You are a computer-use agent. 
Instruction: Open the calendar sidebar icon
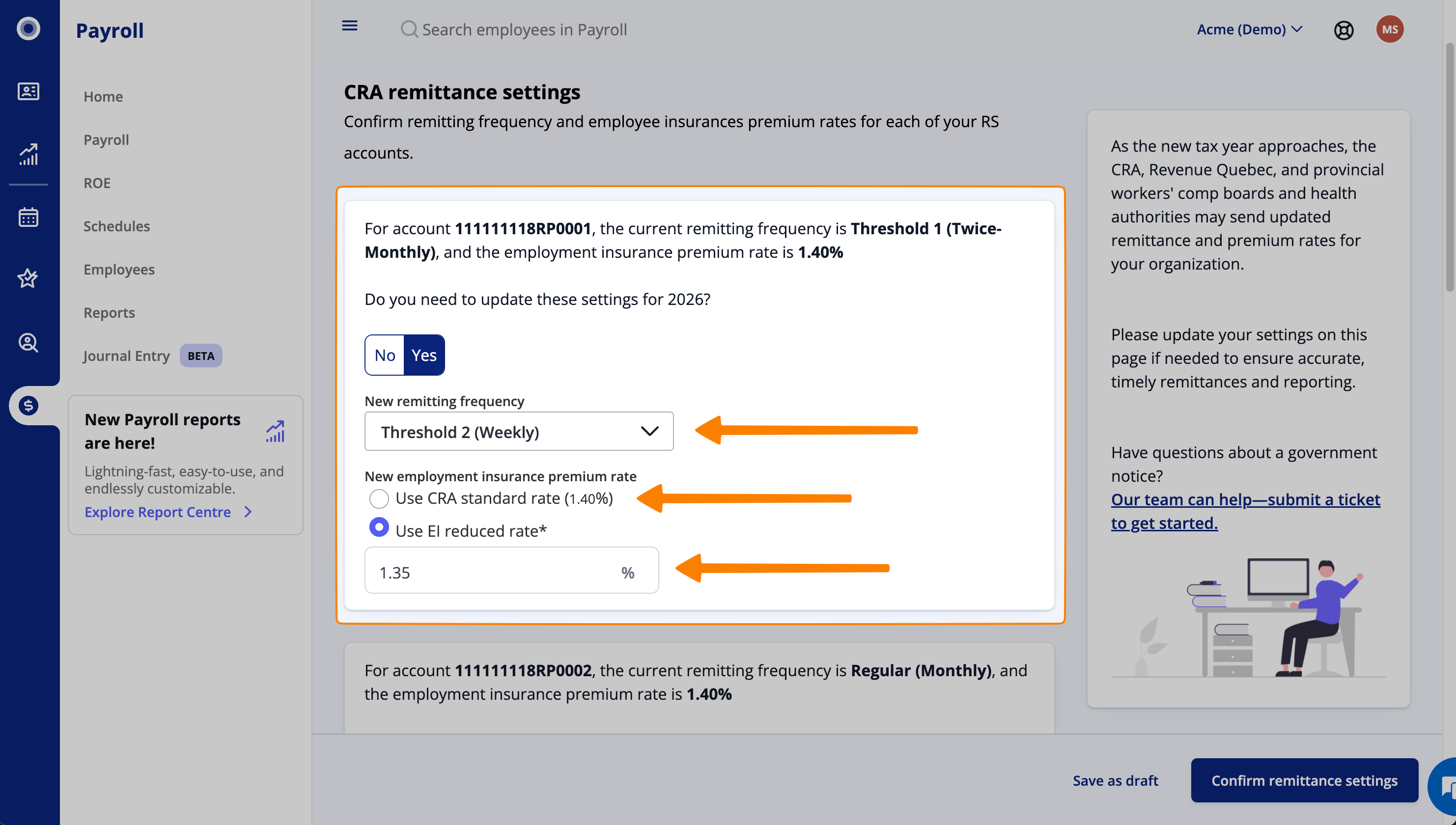click(28, 217)
